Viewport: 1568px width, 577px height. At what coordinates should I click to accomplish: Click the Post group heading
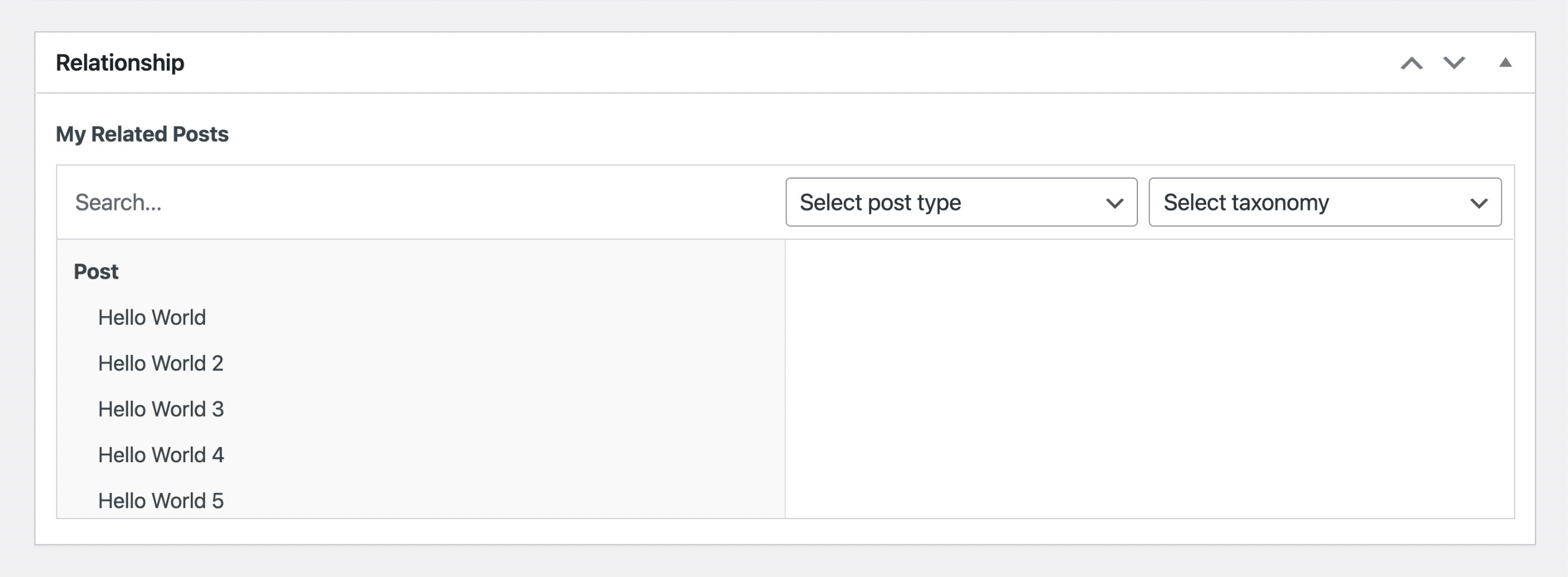click(x=96, y=271)
